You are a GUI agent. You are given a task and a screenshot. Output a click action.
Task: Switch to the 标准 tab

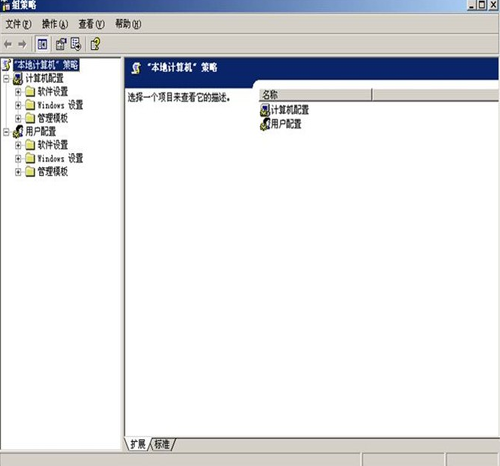162,444
